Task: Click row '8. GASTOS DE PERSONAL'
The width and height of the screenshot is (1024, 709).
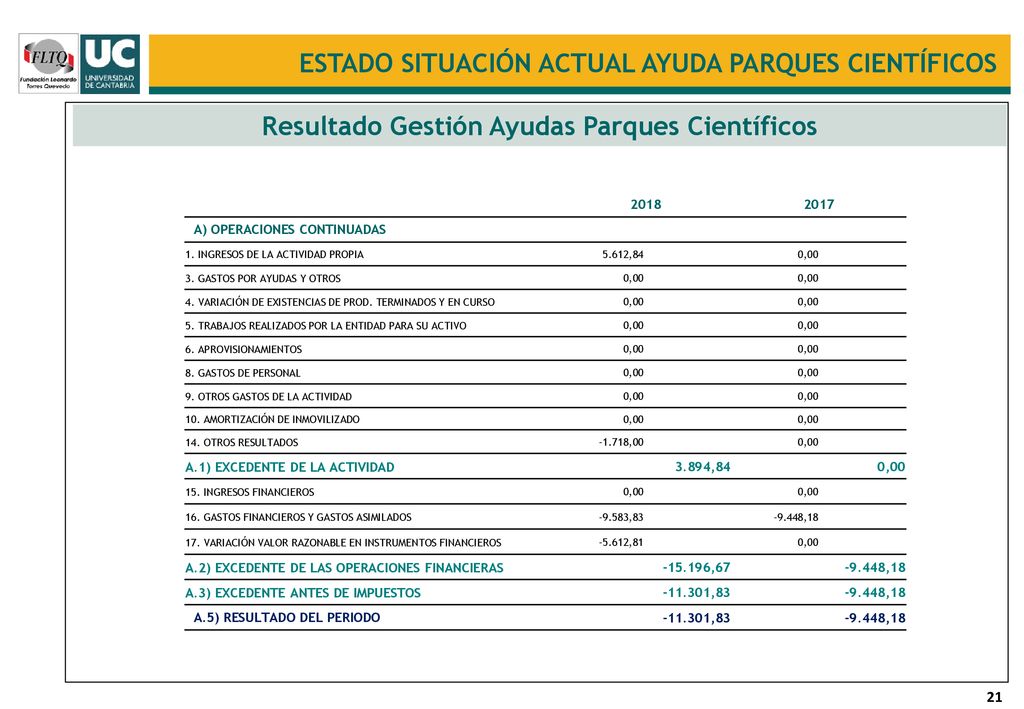Action: point(545,372)
